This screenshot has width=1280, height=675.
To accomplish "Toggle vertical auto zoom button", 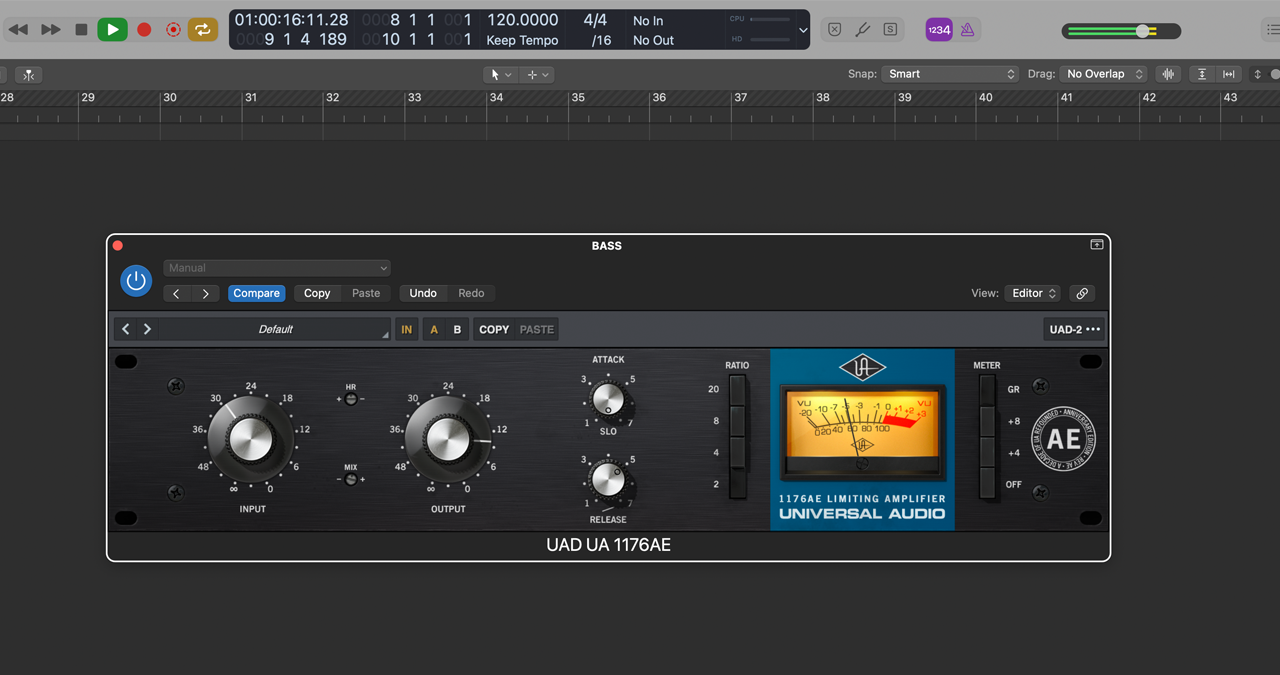I will 1202,74.
